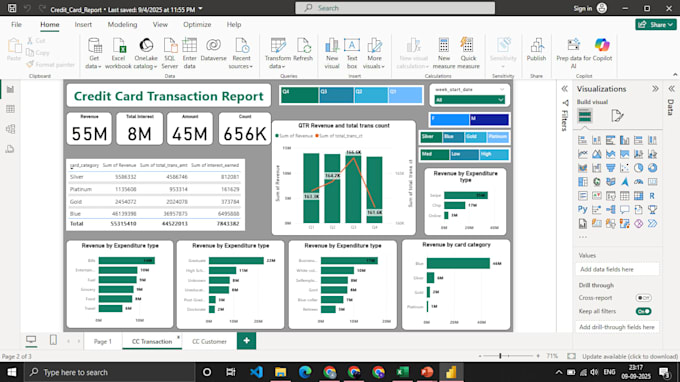Image resolution: width=680 pixels, height=382 pixels.
Task: Select the Blue card slicer tile
Action: (453, 137)
